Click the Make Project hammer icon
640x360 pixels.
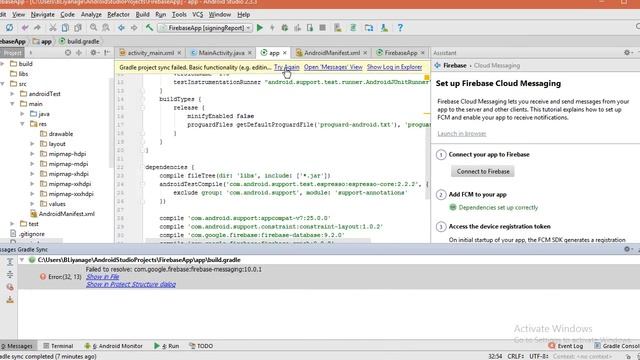pos(149,28)
